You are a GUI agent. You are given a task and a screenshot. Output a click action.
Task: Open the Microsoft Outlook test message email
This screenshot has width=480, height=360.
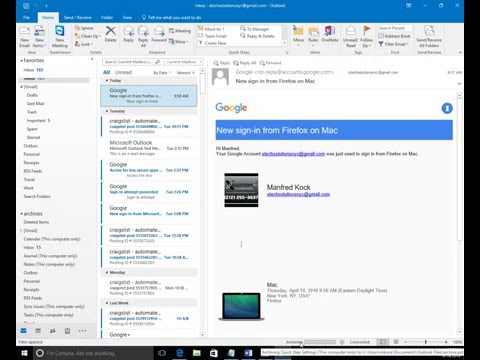click(x=149, y=148)
